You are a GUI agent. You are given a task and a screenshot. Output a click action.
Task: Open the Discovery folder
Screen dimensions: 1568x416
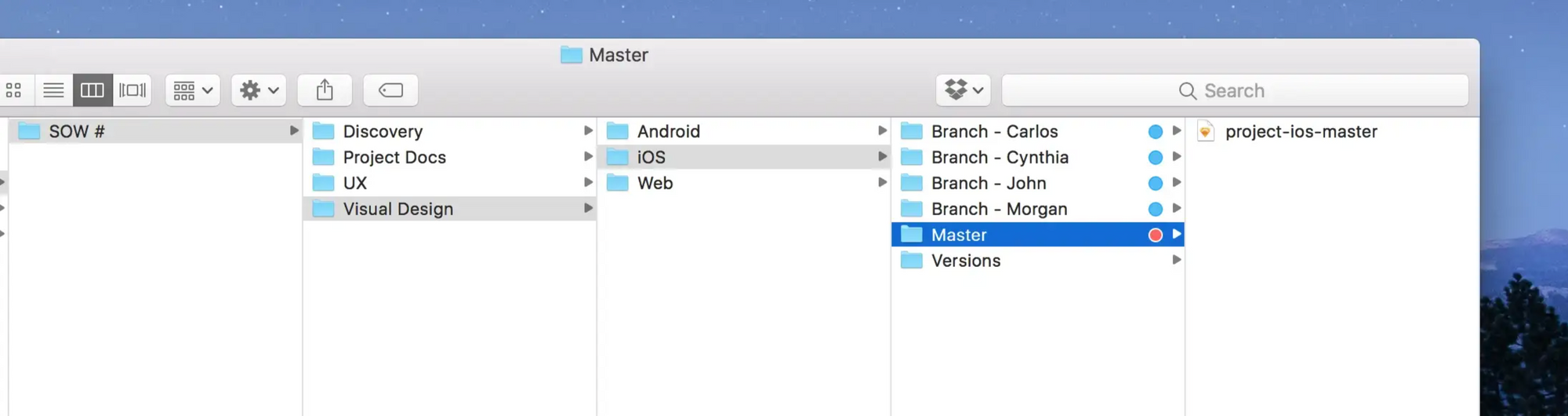383,132
